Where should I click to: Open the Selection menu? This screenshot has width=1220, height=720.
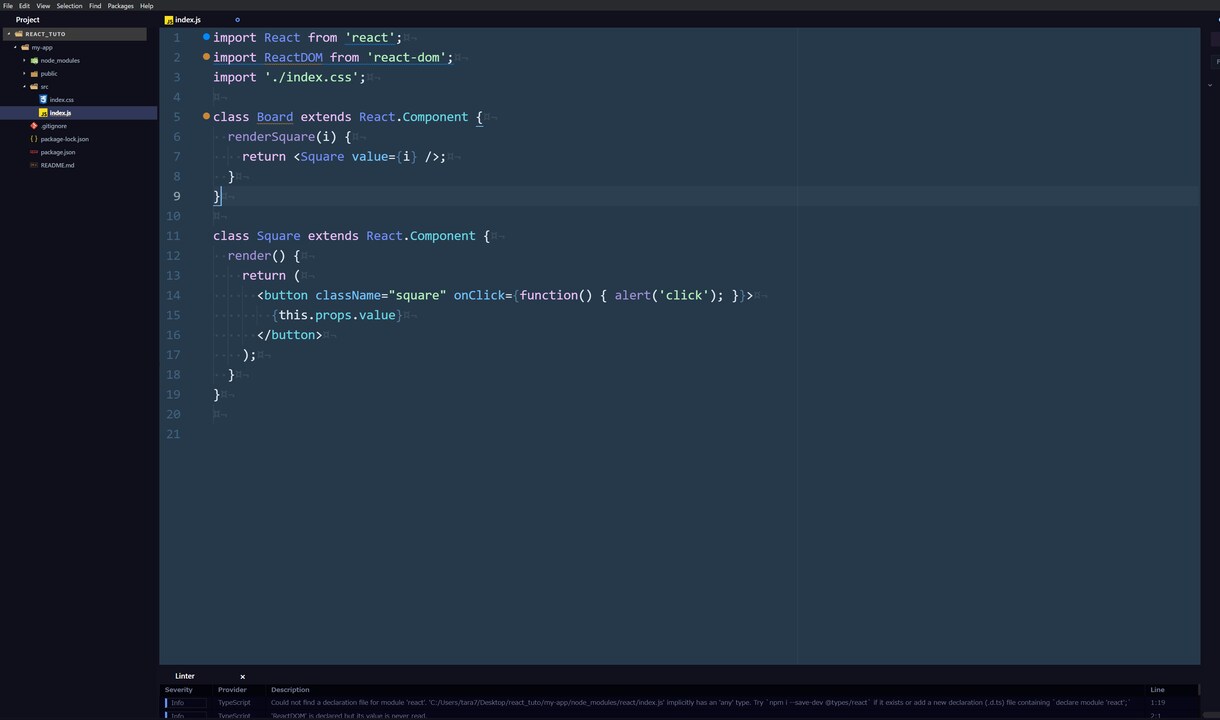[69, 6]
